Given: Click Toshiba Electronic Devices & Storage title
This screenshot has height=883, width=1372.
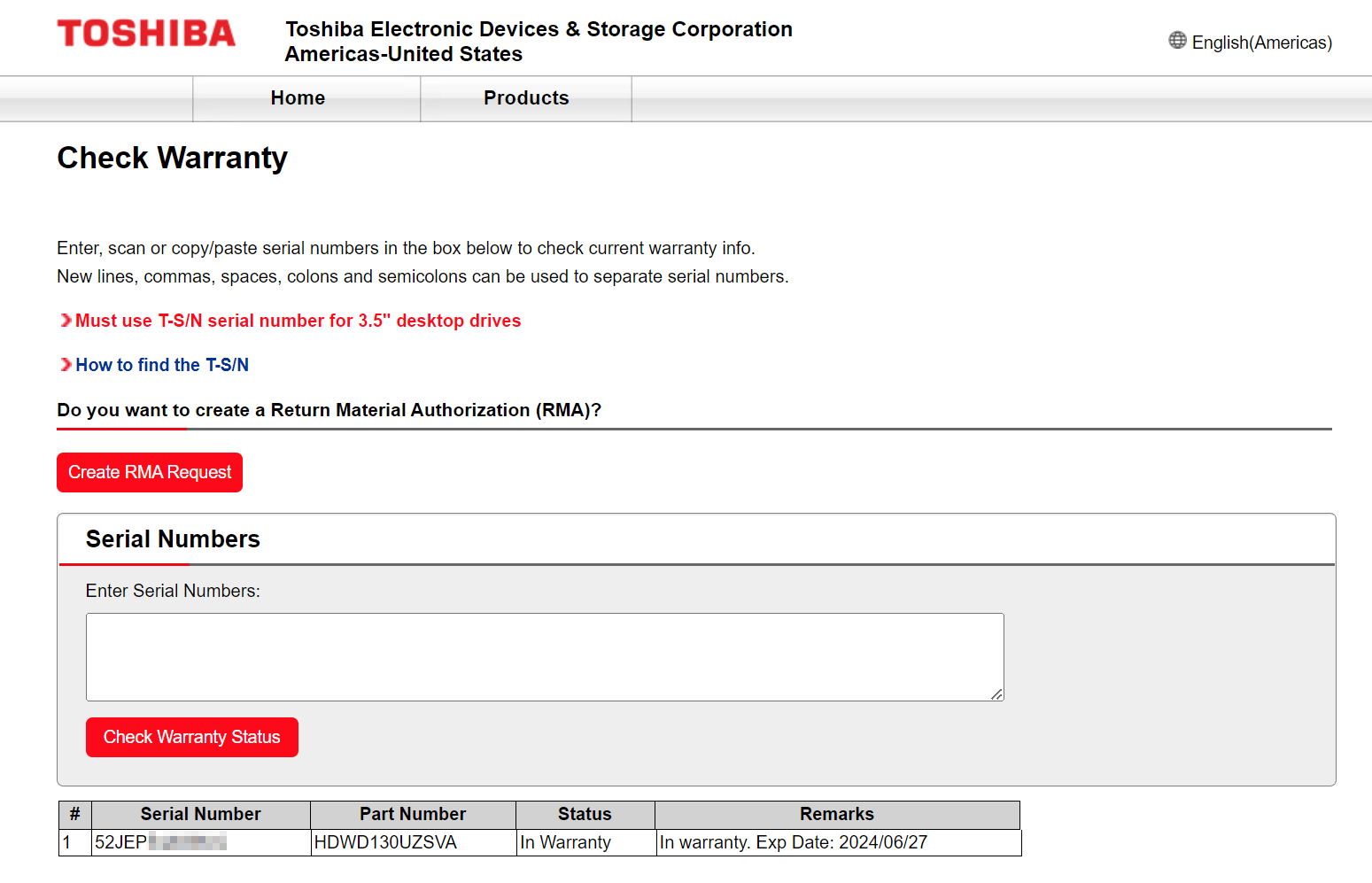Looking at the screenshot, I should [539, 42].
